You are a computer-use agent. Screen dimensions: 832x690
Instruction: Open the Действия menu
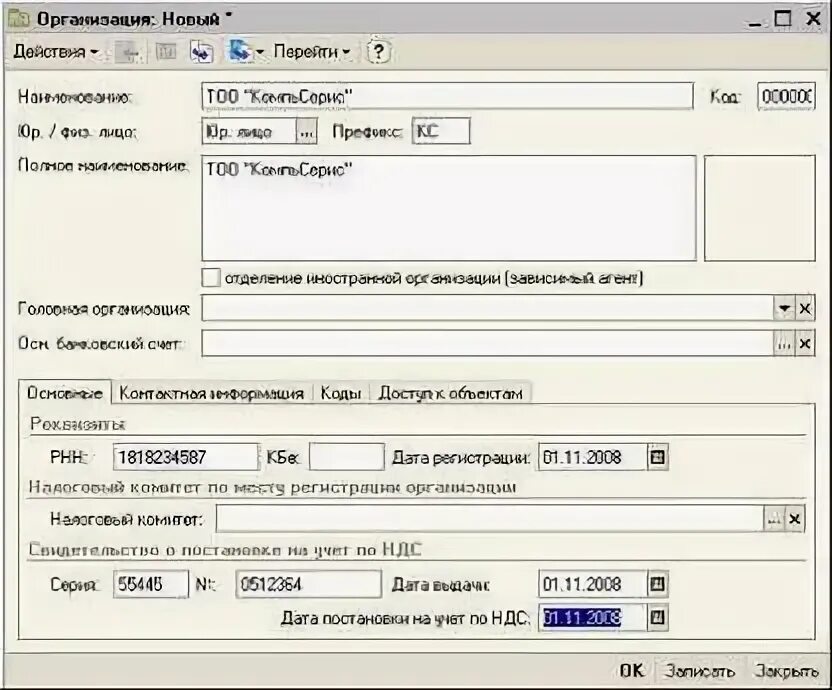tap(56, 52)
